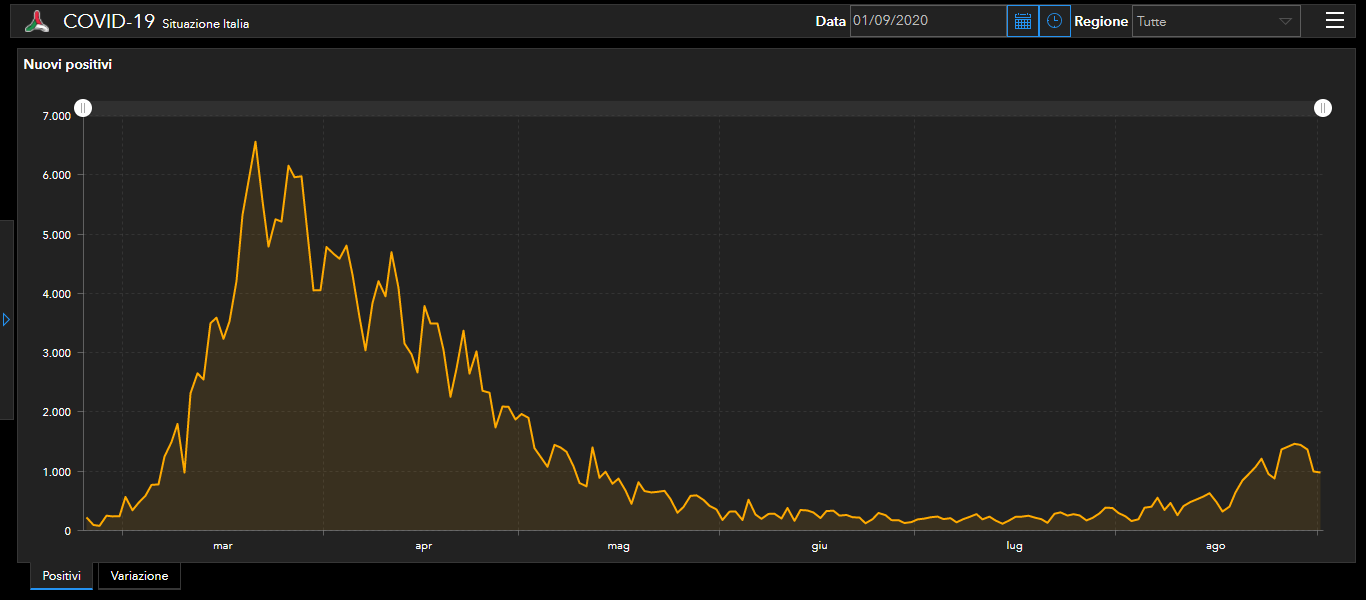The height and width of the screenshot is (600, 1366).
Task: Click the clock icon beside the date
Action: [1054, 21]
